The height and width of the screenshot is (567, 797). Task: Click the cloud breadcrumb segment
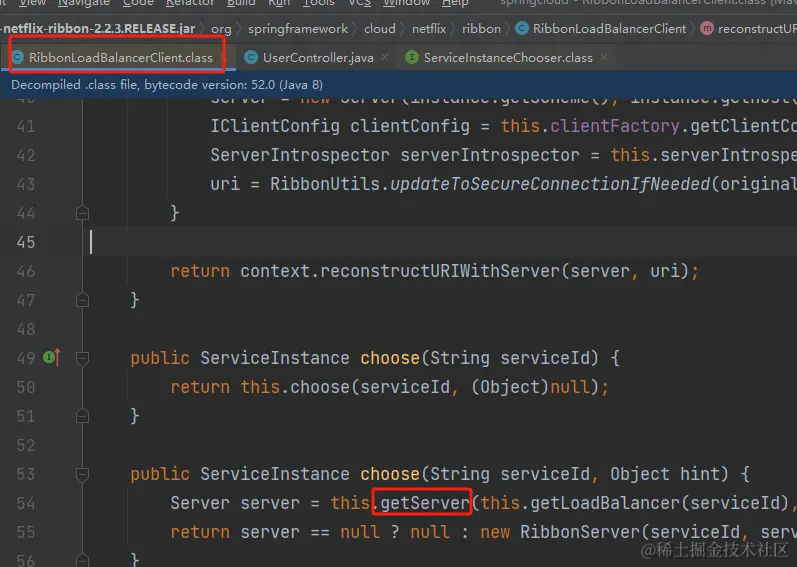(x=380, y=29)
